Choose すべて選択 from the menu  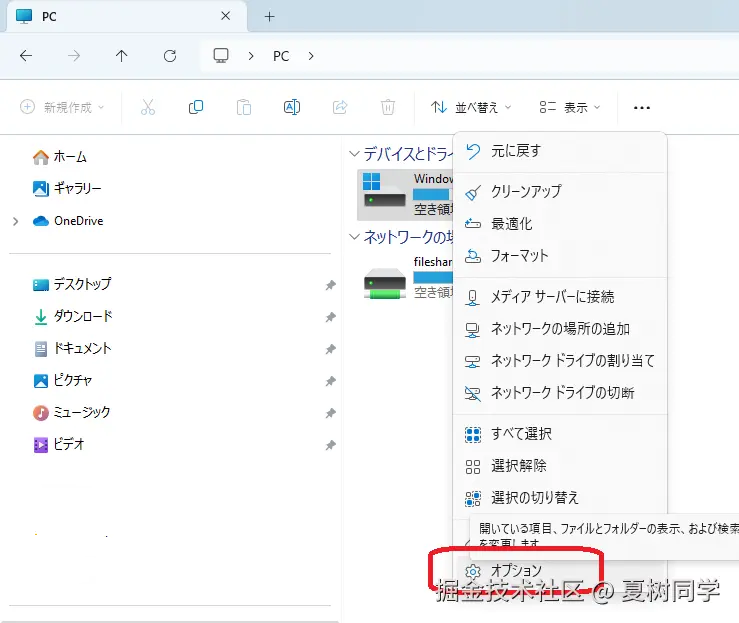(x=560, y=434)
